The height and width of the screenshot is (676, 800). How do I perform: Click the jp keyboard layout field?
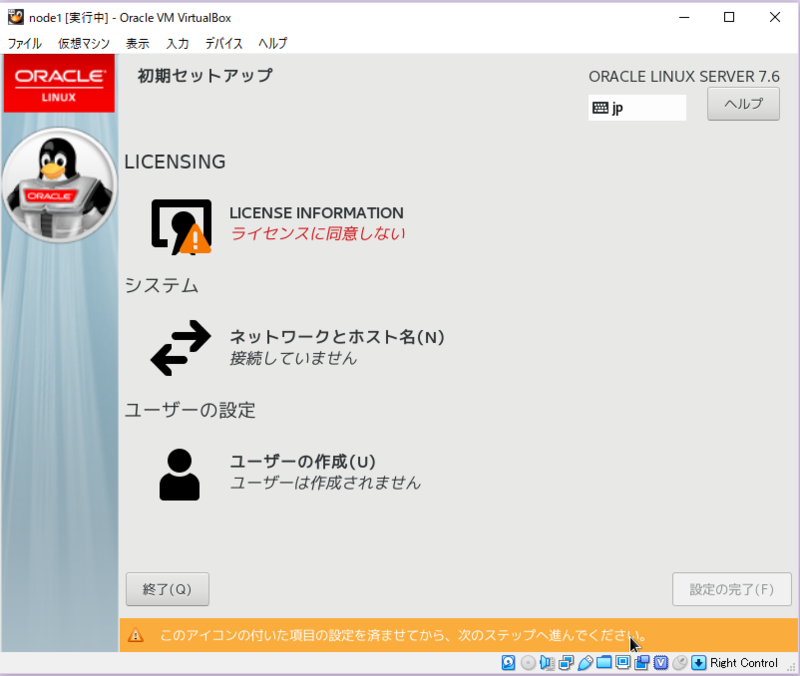click(637, 108)
